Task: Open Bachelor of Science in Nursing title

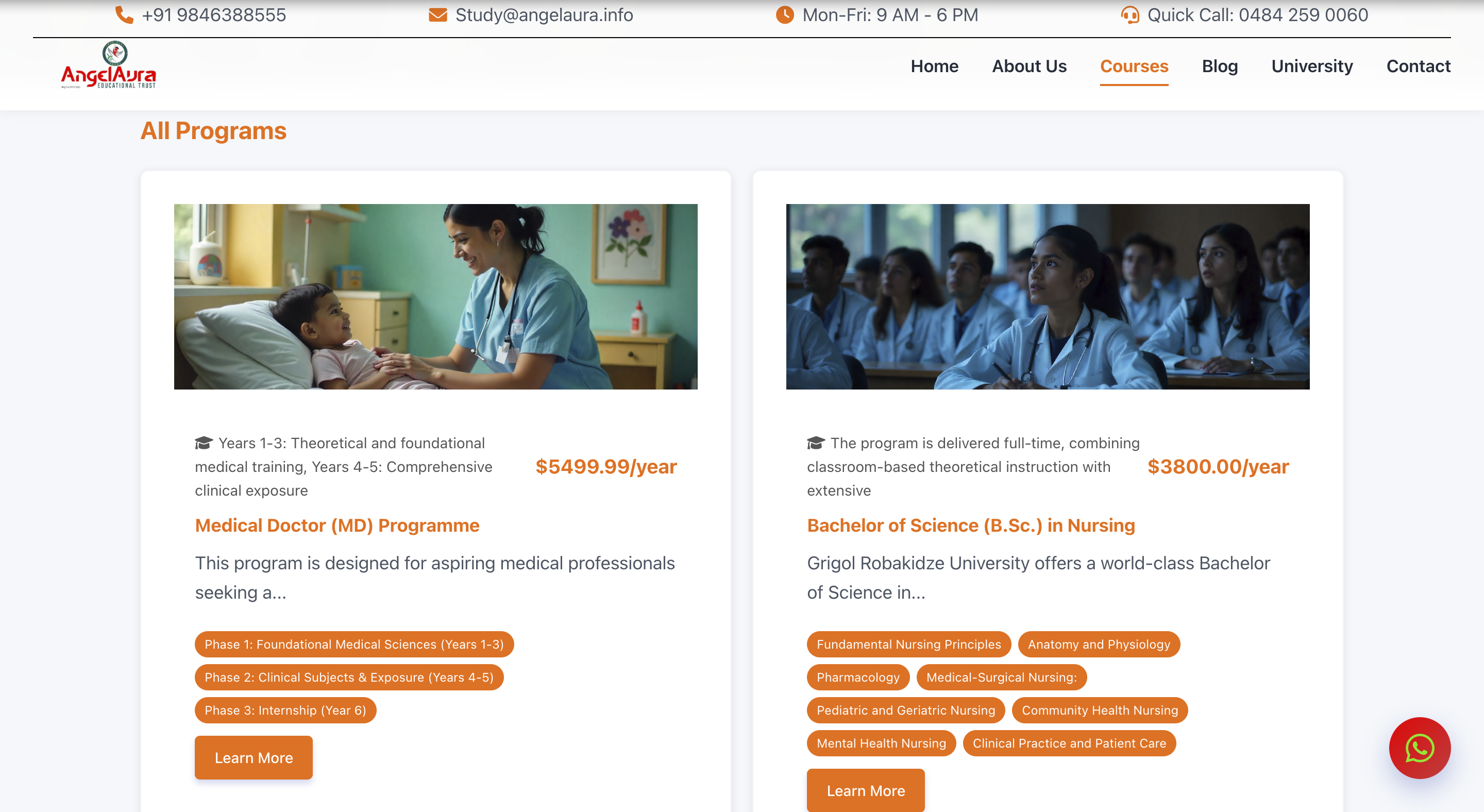Action: coord(971,525)
